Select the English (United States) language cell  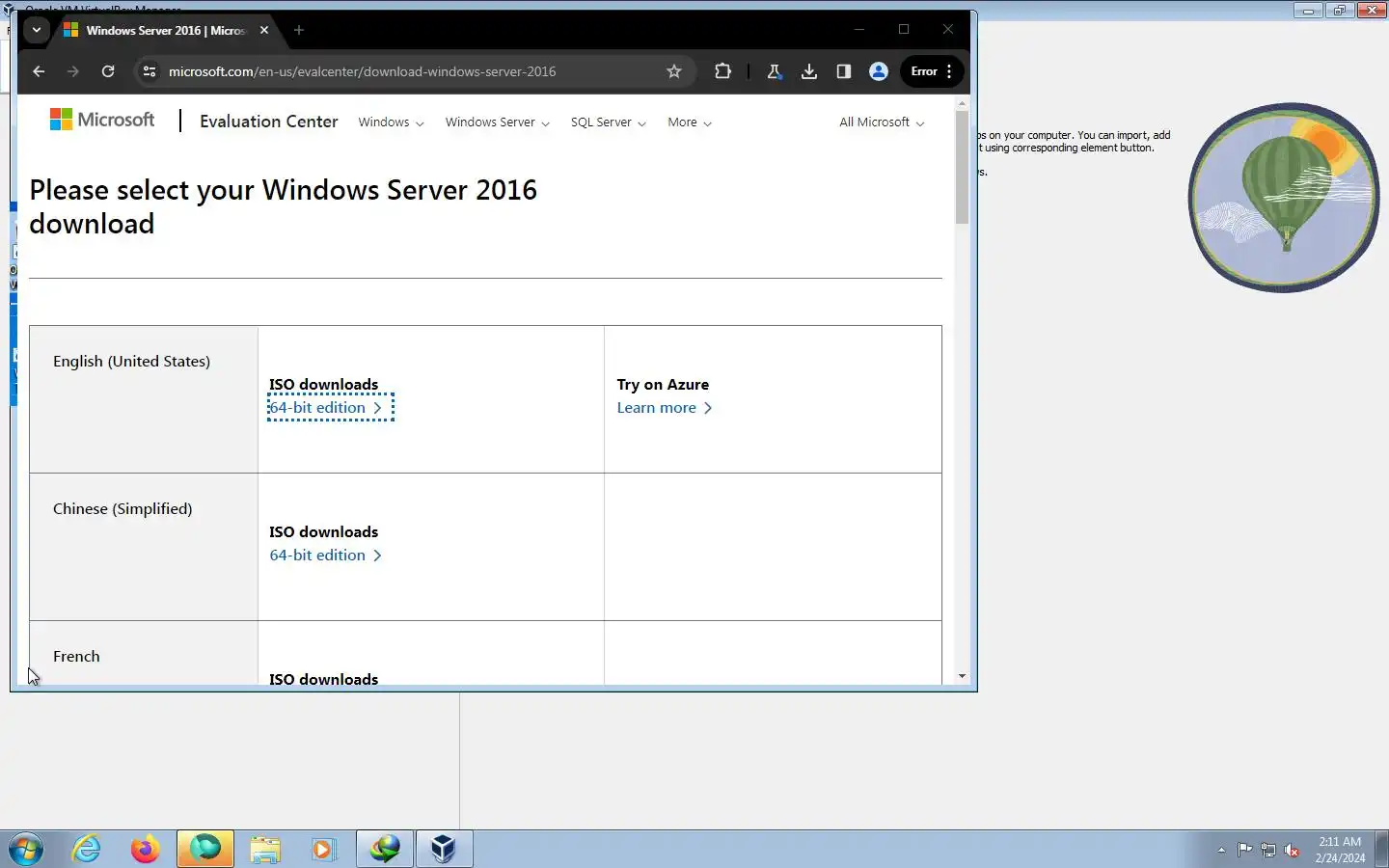tap(144, 399)
